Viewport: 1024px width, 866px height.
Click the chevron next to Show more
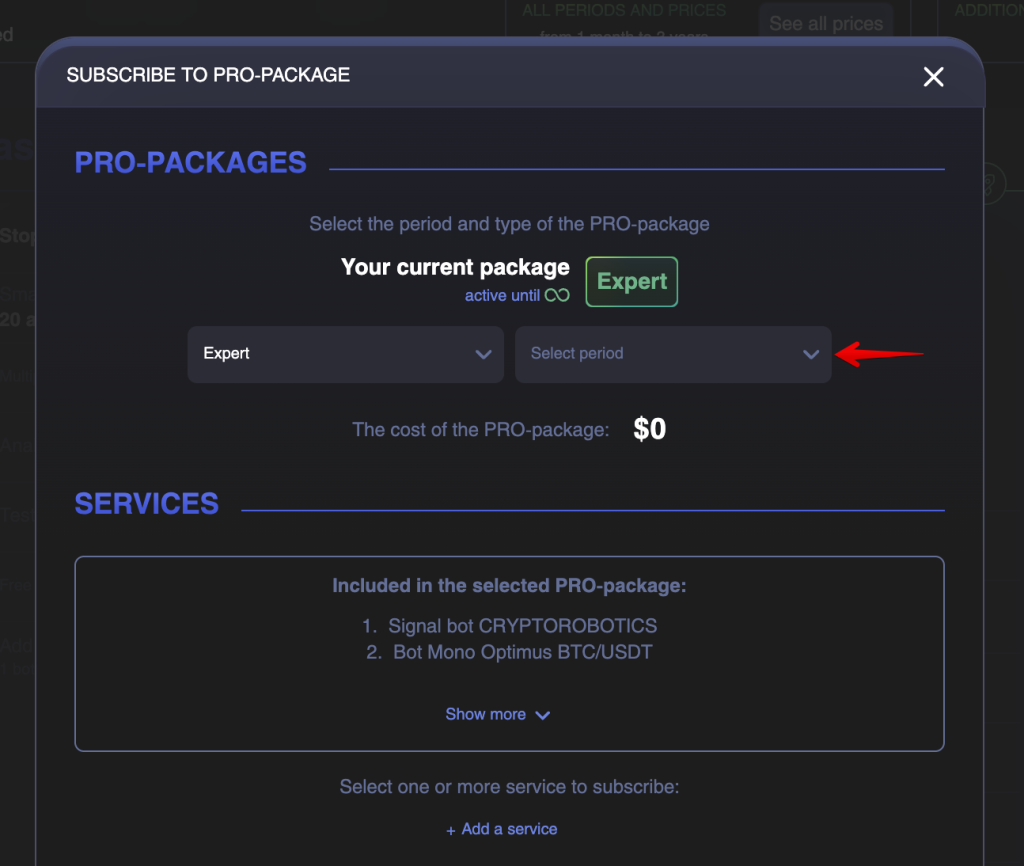(x=543, y=716)
